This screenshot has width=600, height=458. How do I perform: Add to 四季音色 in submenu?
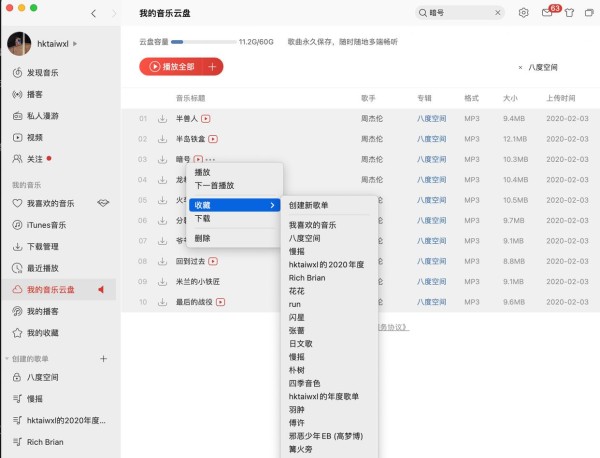tap(305, 383)
